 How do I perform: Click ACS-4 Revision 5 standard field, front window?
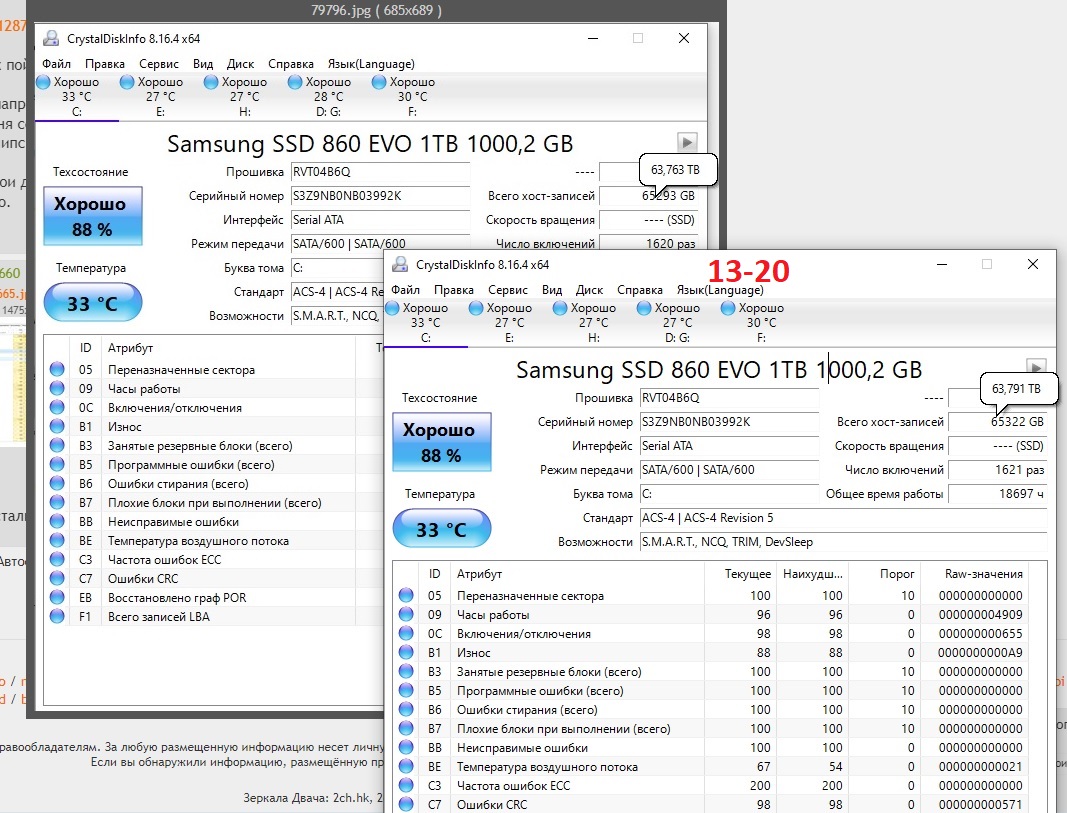(x=843, y=518)
